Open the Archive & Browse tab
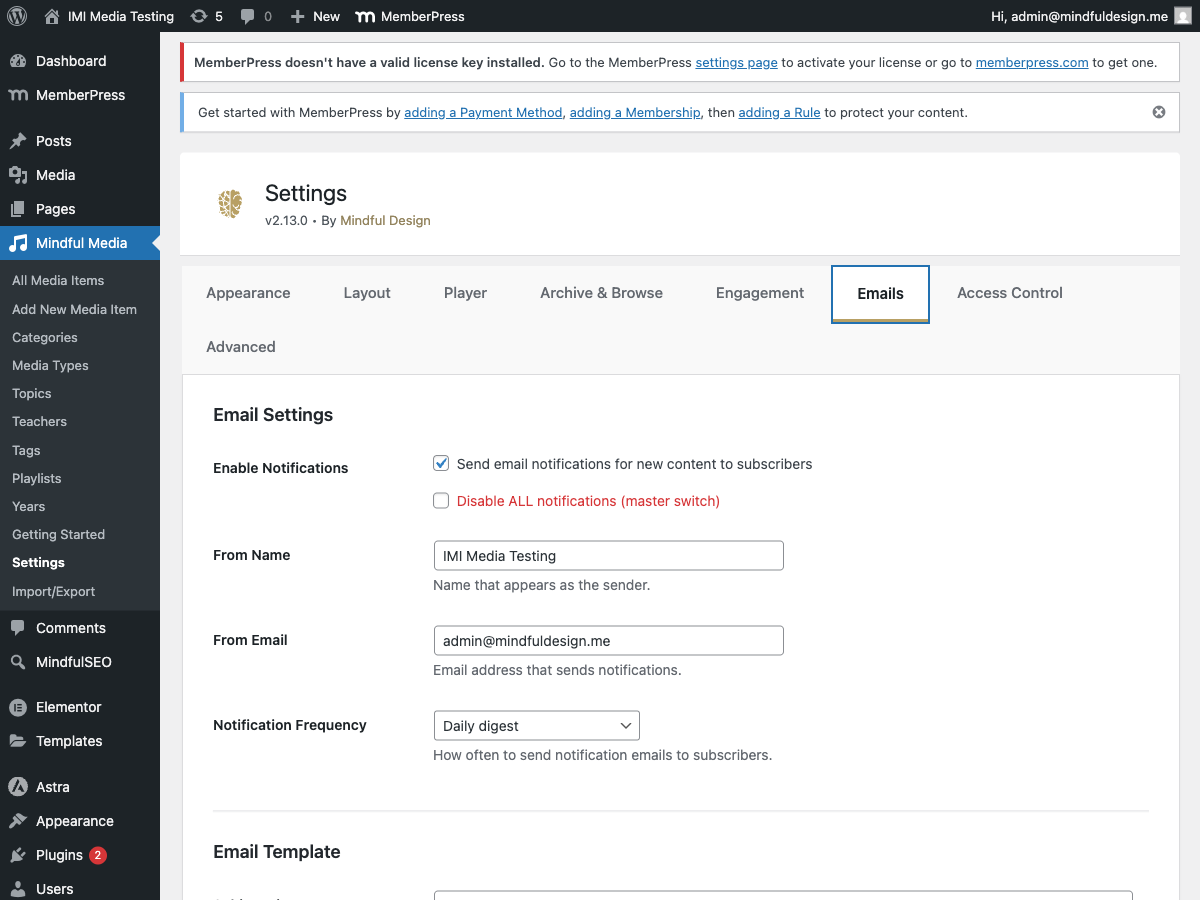The width and height of the screenshot is (1200, 900). click(601, 293)
